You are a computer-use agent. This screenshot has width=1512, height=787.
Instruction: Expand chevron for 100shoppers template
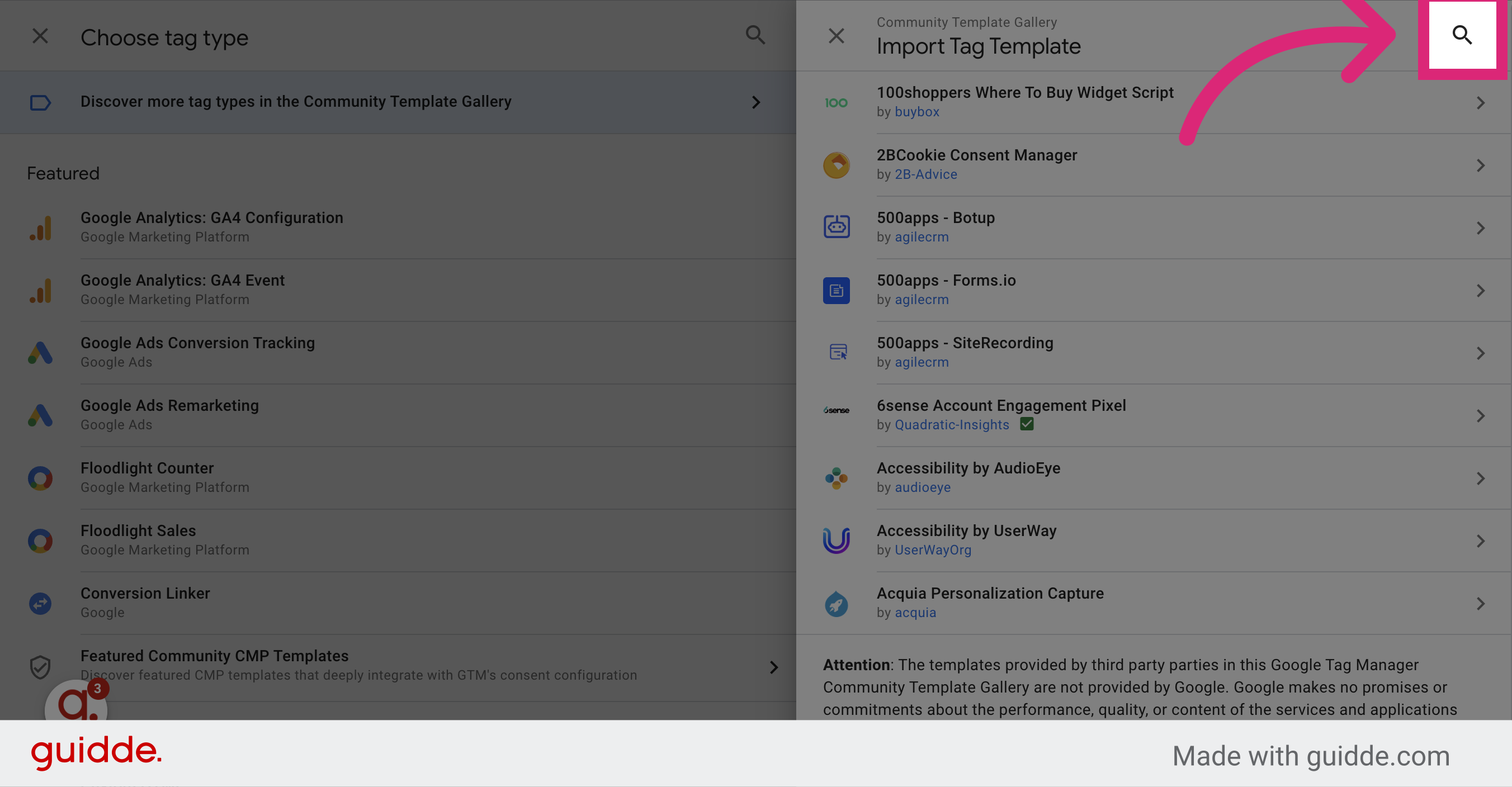1480,103
